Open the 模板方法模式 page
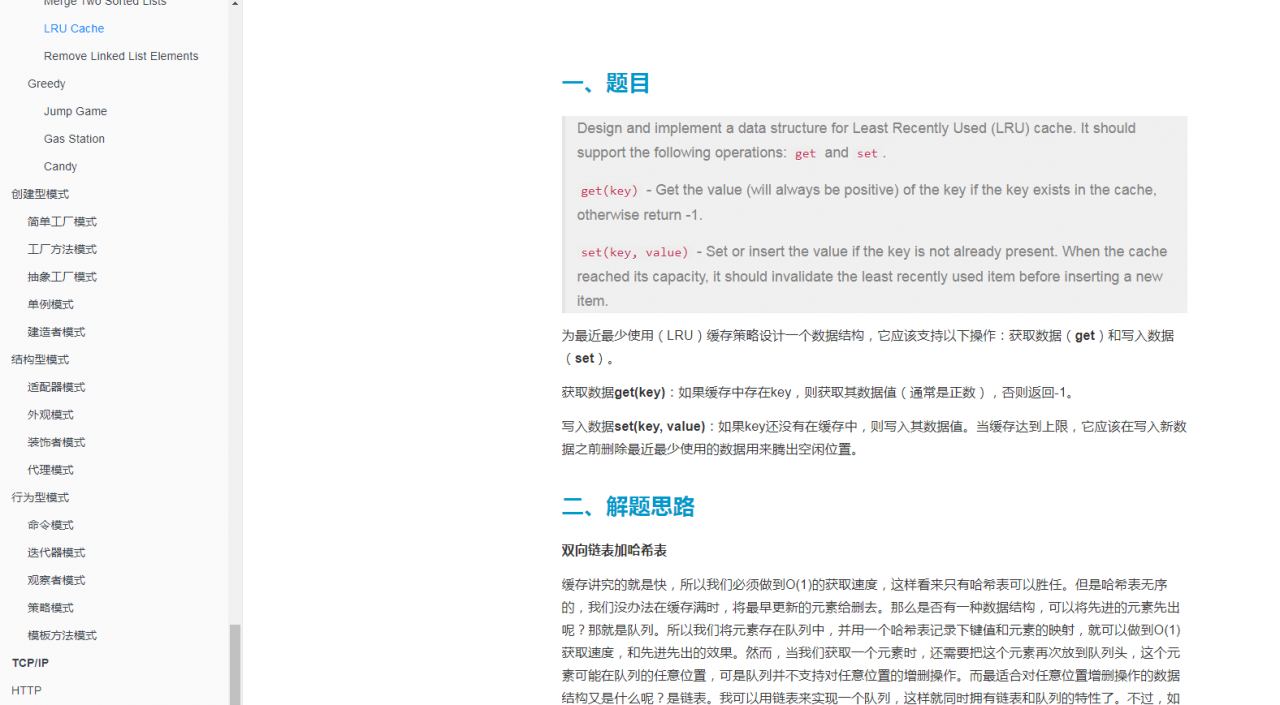This screenshot has width=1280, height=705. pos(62,636)
